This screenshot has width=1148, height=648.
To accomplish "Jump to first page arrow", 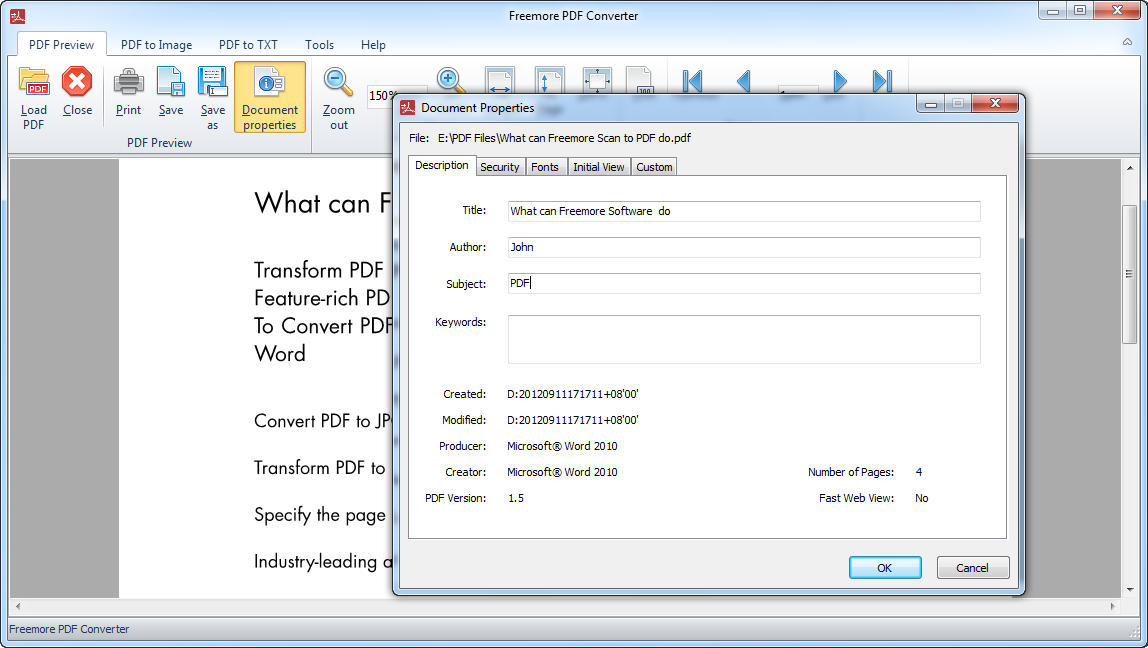I will (692, 81).
